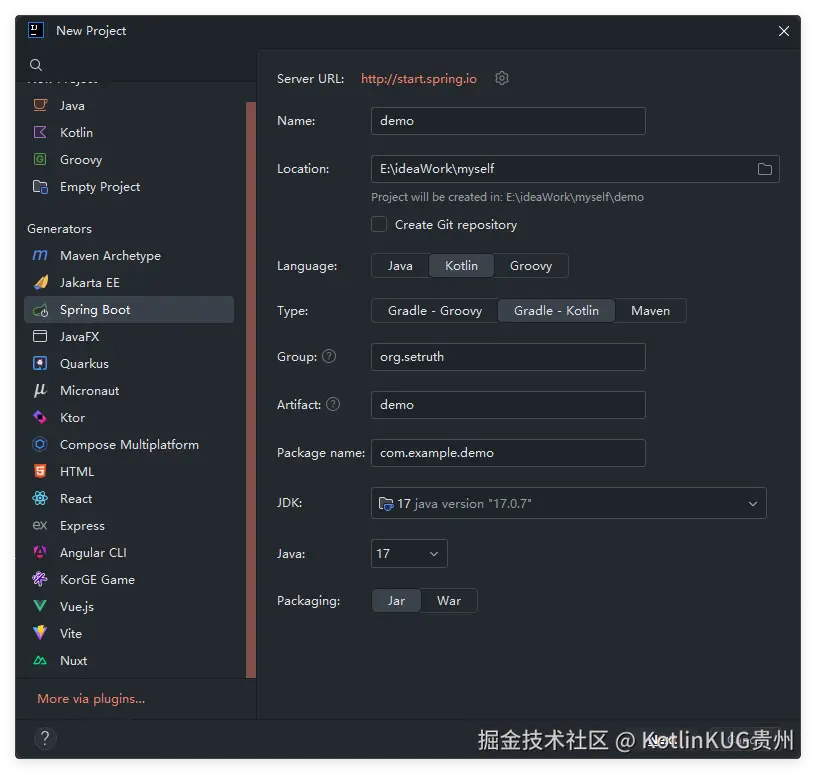Click the Express icon
Viewport: 816px width, 774px height.
click(x=40, y=525)
